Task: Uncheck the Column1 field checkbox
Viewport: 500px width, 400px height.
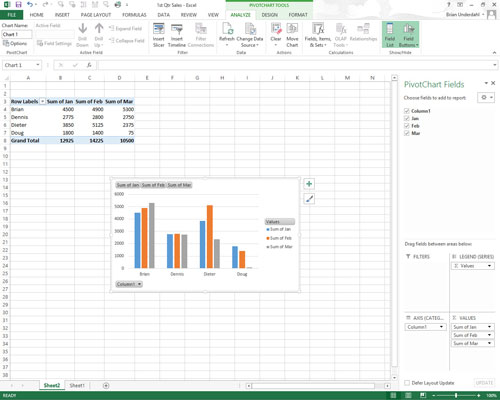Action: click(x=407, y=111)
